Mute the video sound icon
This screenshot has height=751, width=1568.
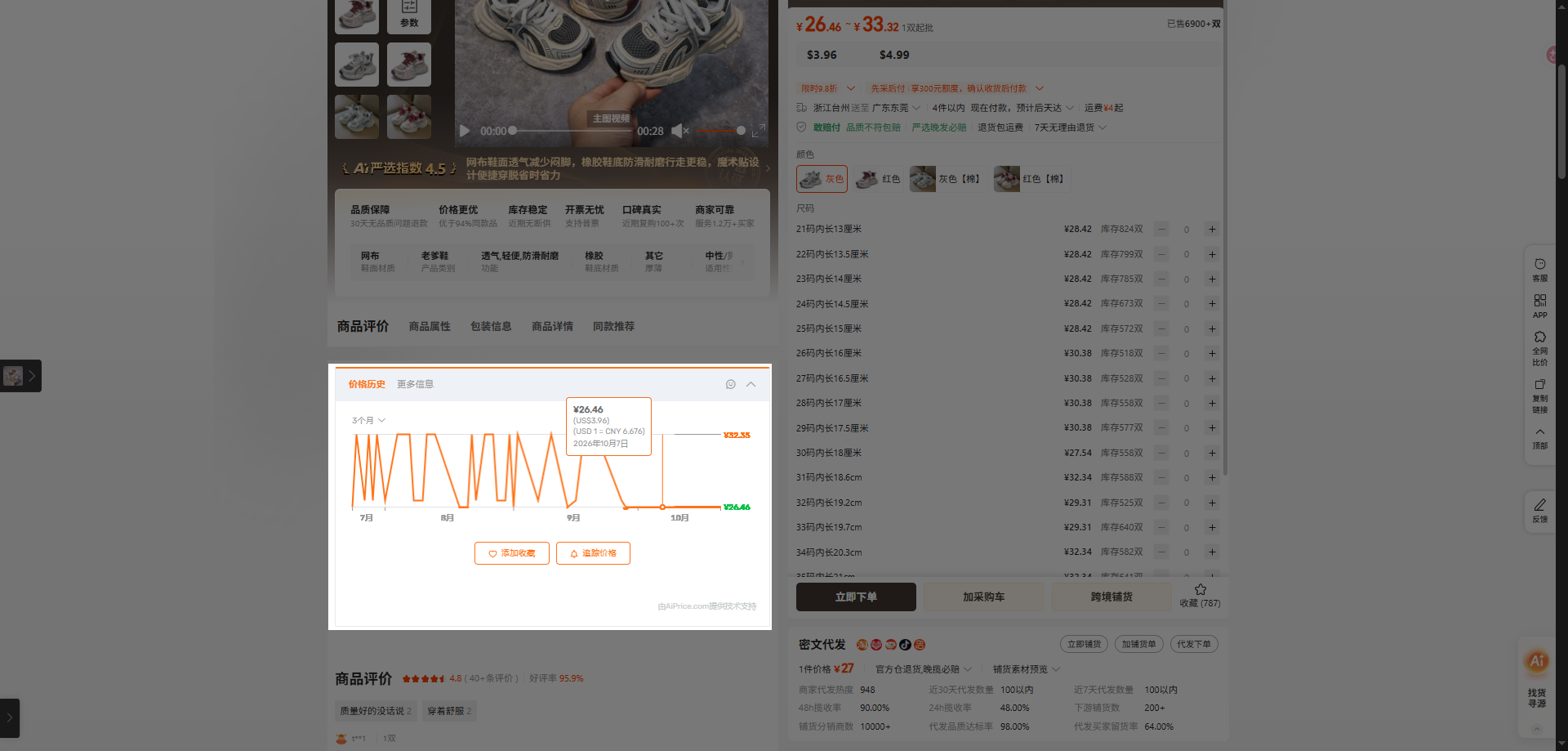679,131
